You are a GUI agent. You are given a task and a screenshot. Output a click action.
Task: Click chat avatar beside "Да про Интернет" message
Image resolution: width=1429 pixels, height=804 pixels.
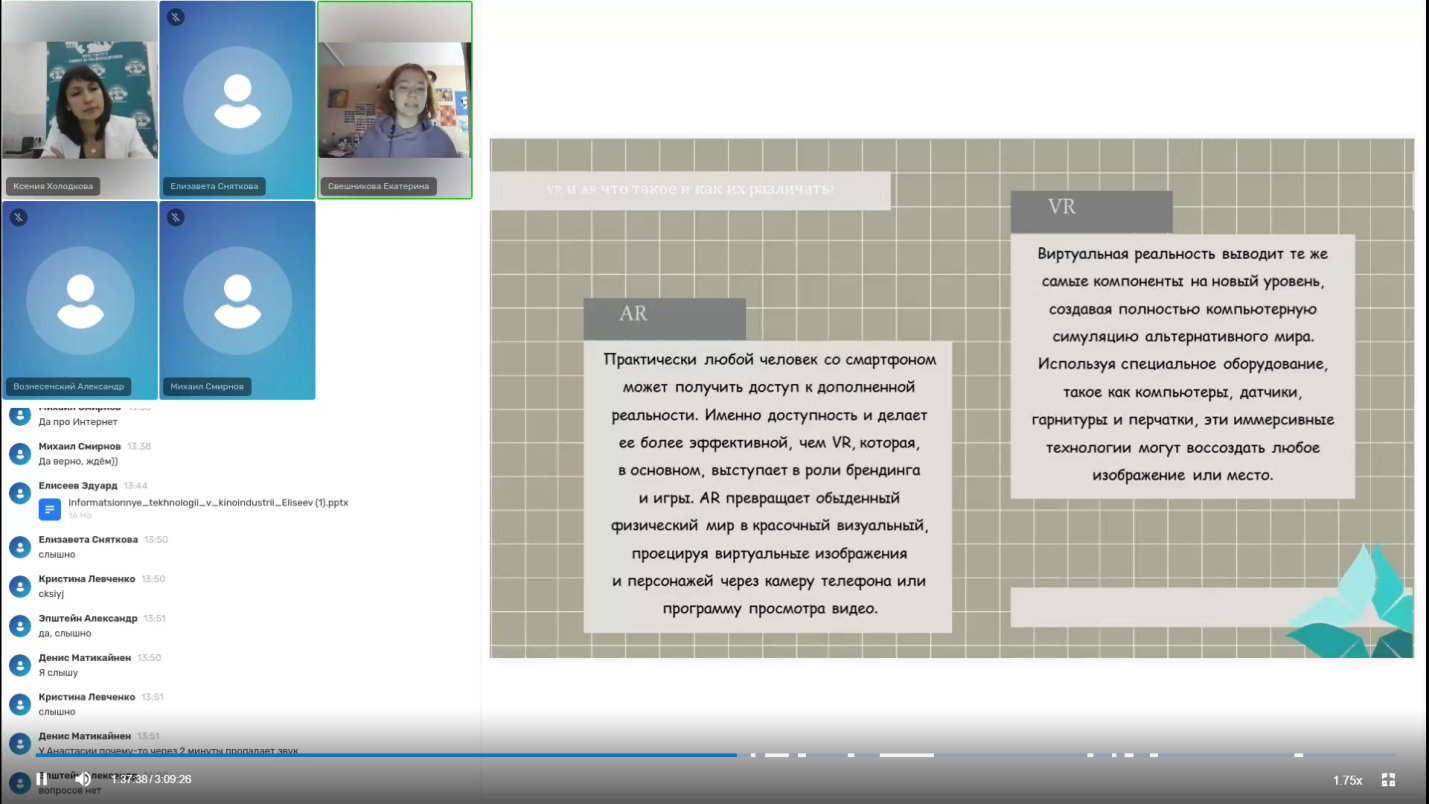point(20,414)
